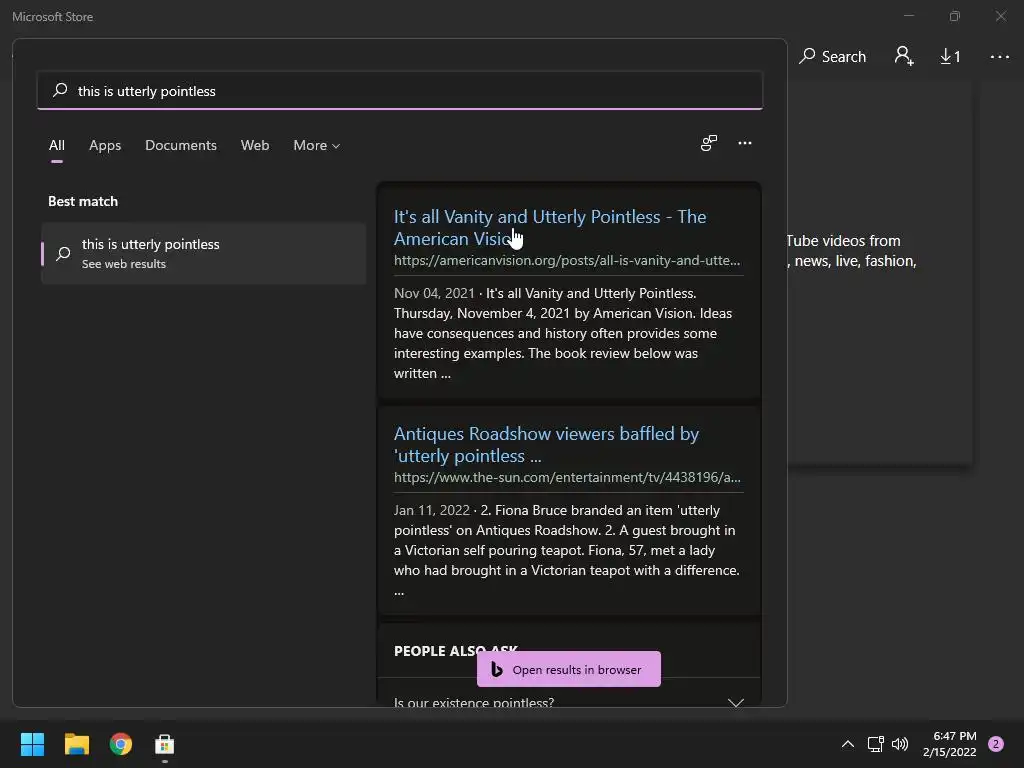Click the search icon beside best match
This screenshot has height=768, width=1024.
(x=63, y=253)
